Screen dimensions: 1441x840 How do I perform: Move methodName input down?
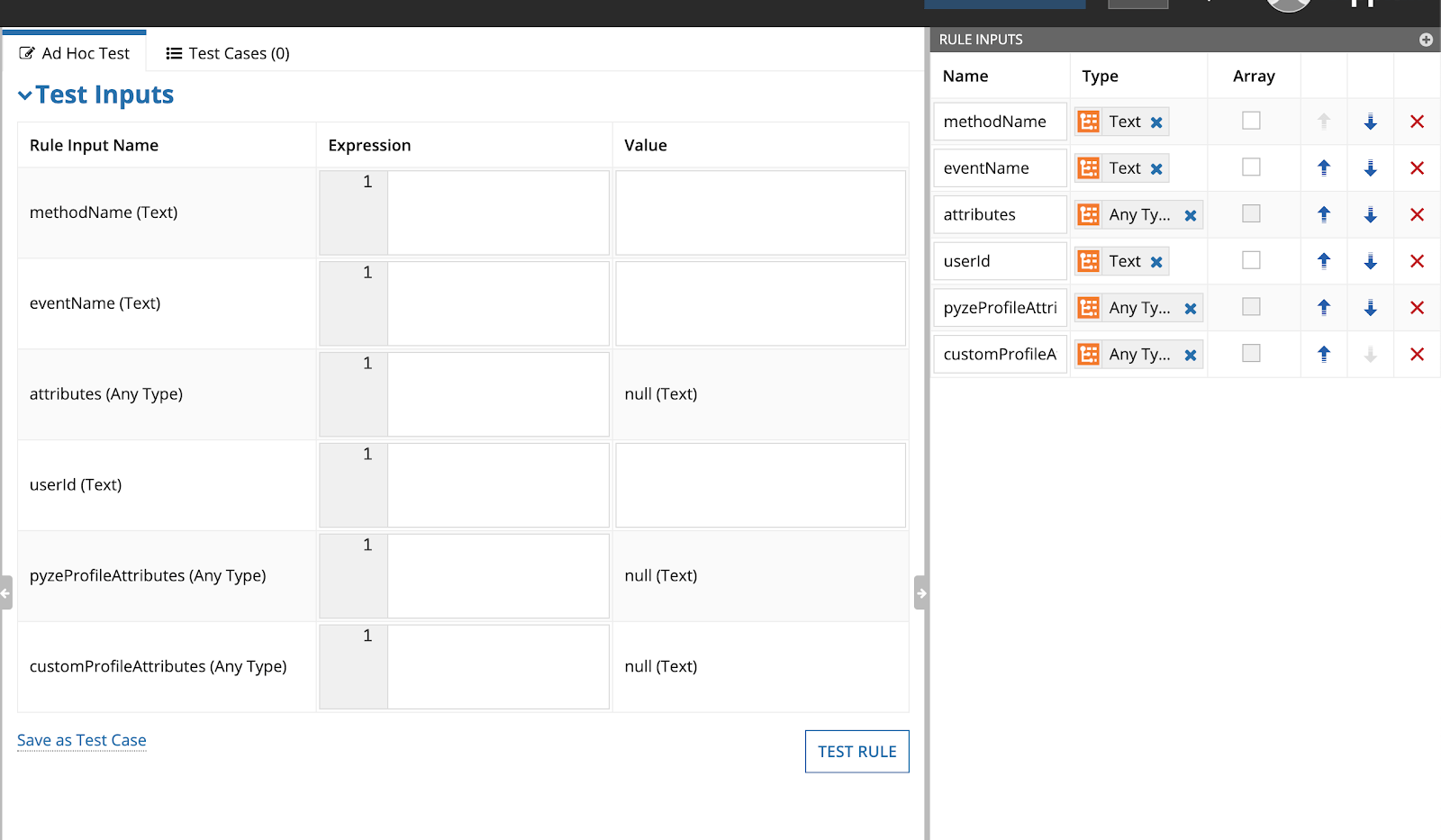[1370, 122]
